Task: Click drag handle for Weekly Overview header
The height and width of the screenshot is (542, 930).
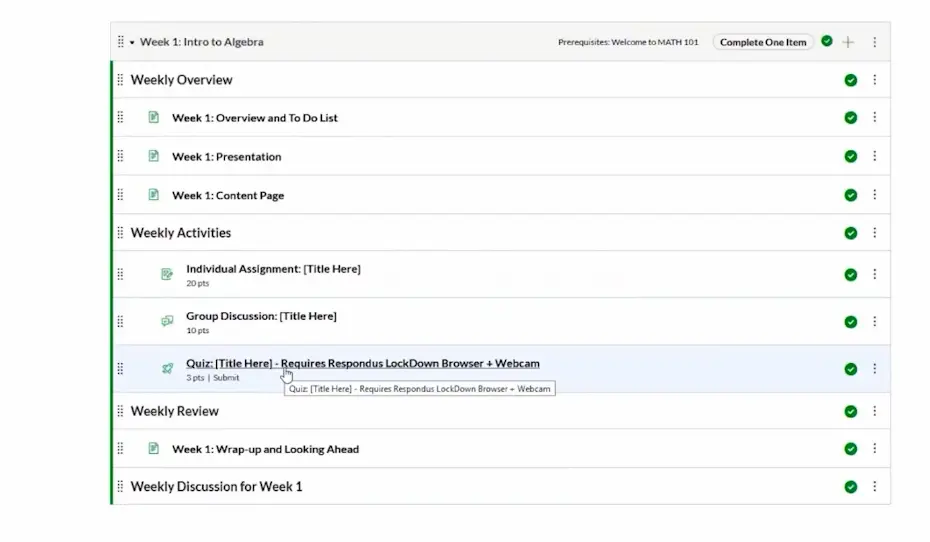Action: point(120,80)
